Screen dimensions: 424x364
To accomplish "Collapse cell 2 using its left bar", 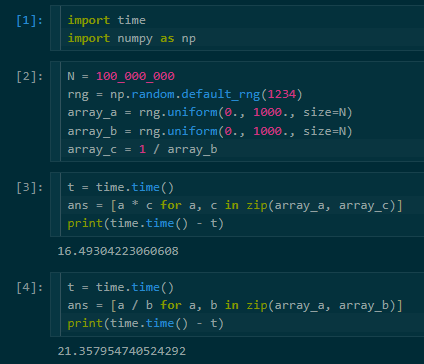I will (x=55, y=111).
